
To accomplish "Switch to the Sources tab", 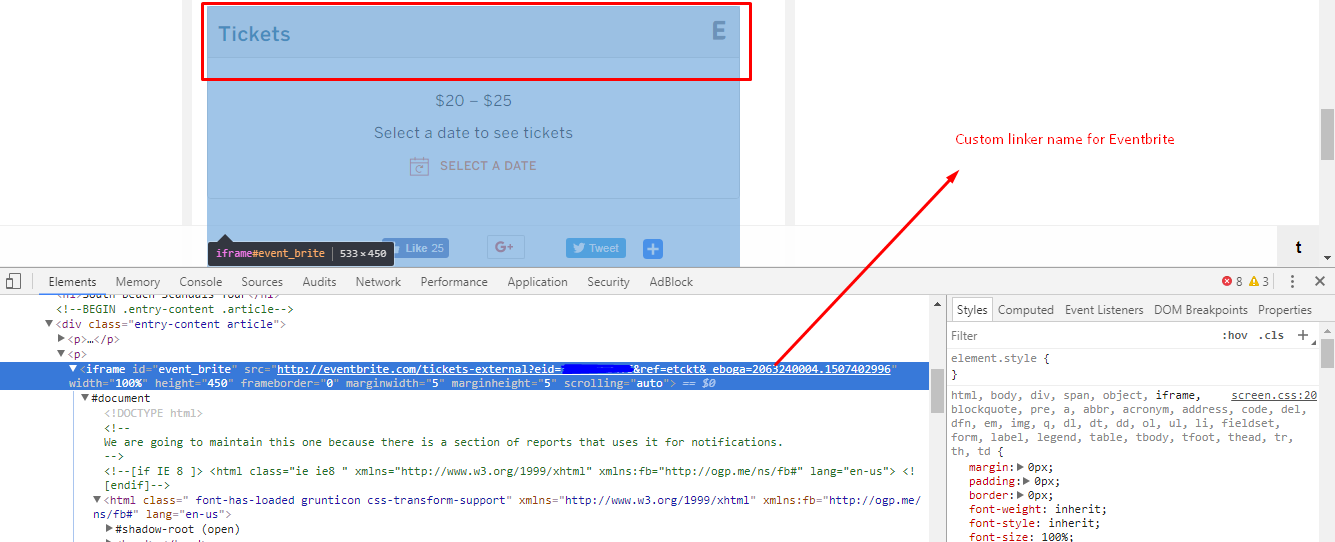I will (x=262, y=282).
